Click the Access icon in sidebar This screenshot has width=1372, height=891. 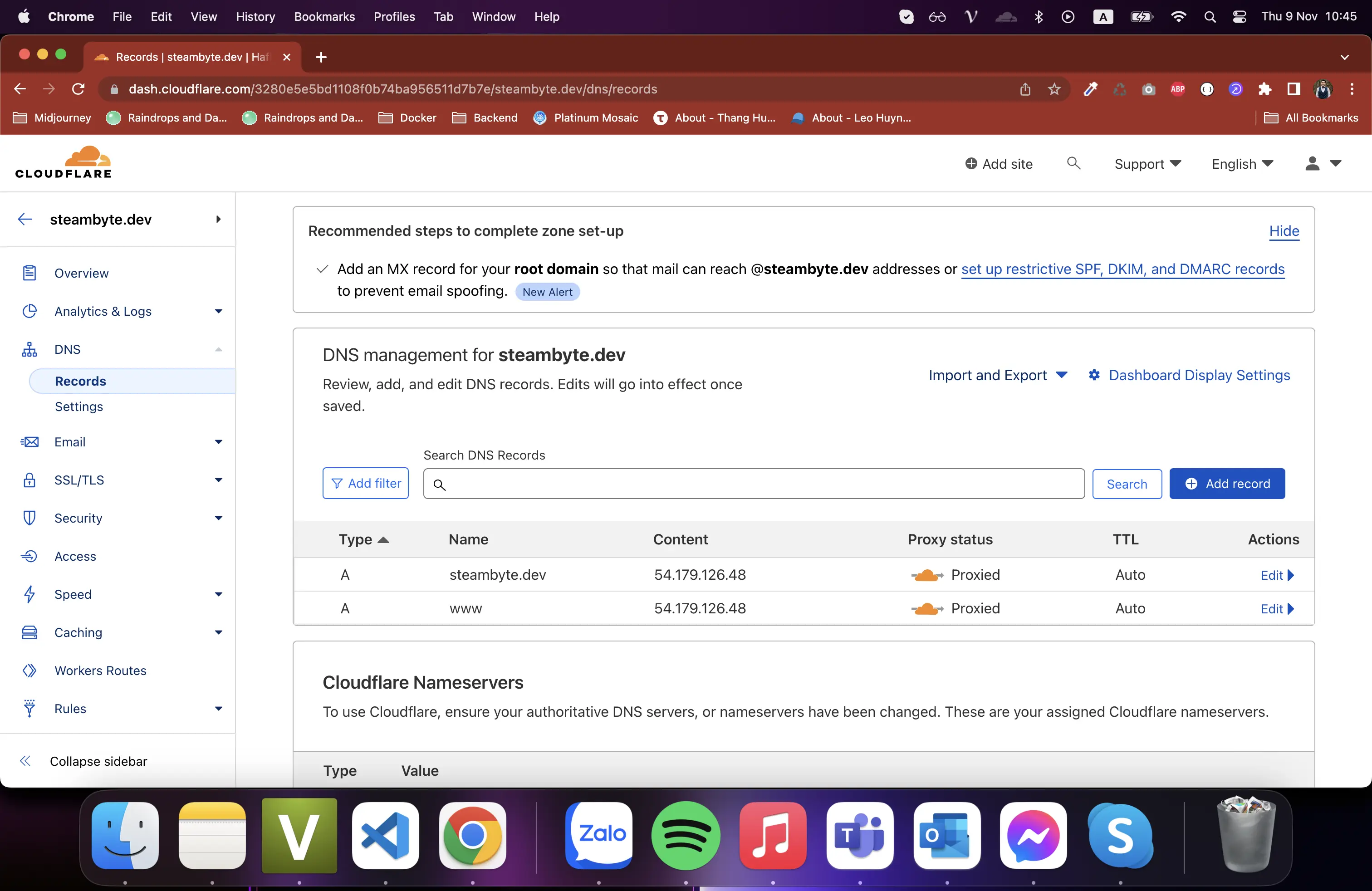point(29,556)
